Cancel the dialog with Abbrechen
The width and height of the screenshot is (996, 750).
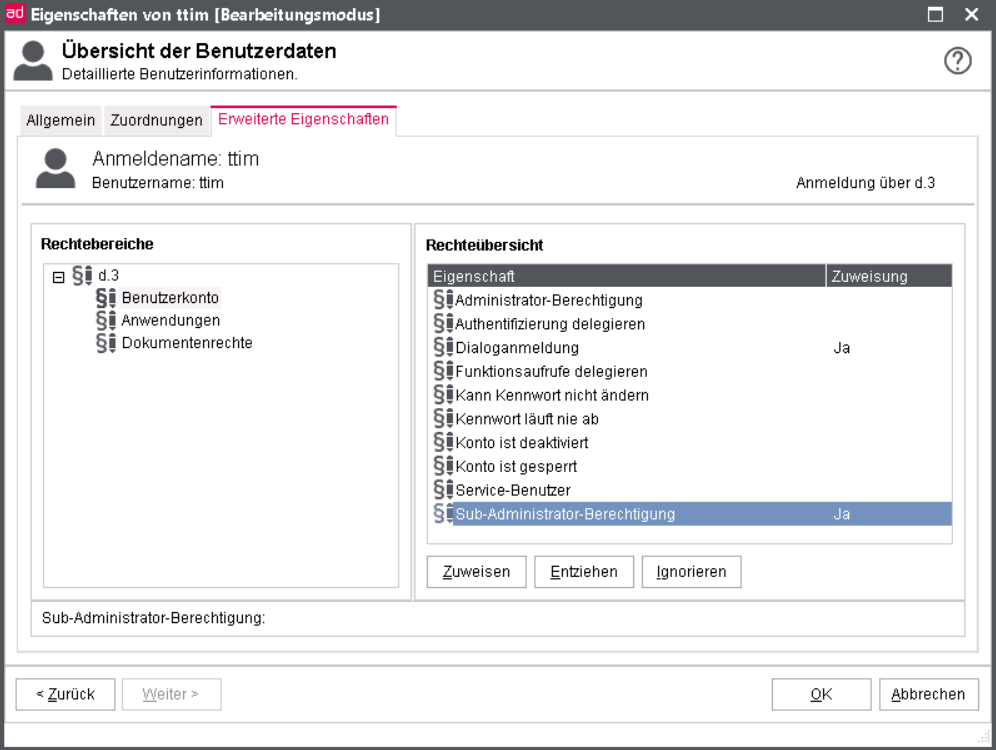pos(928,694)
